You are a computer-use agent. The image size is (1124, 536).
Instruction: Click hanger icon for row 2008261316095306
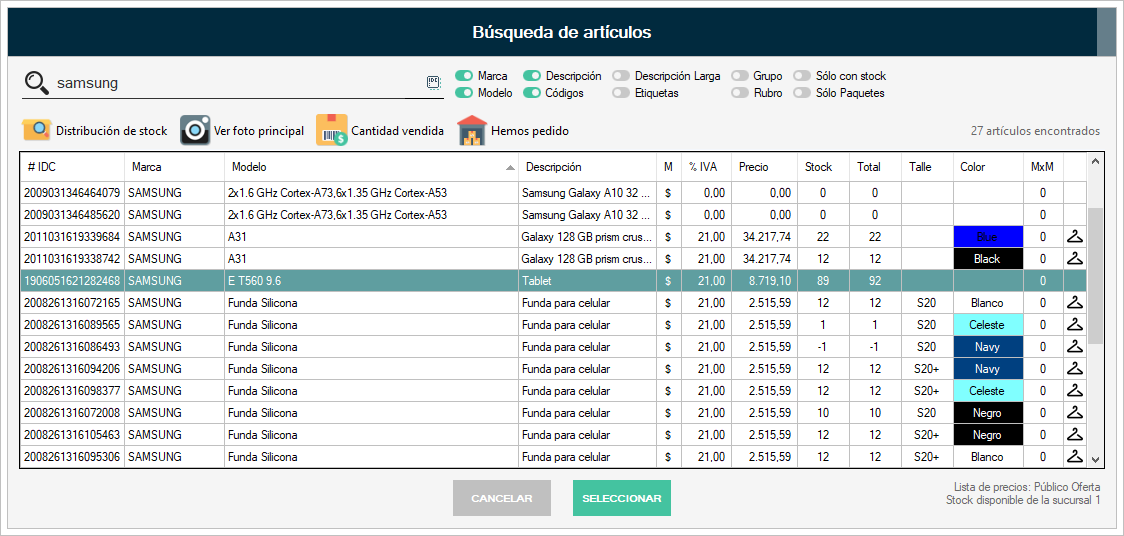[x=1074, y=456]
